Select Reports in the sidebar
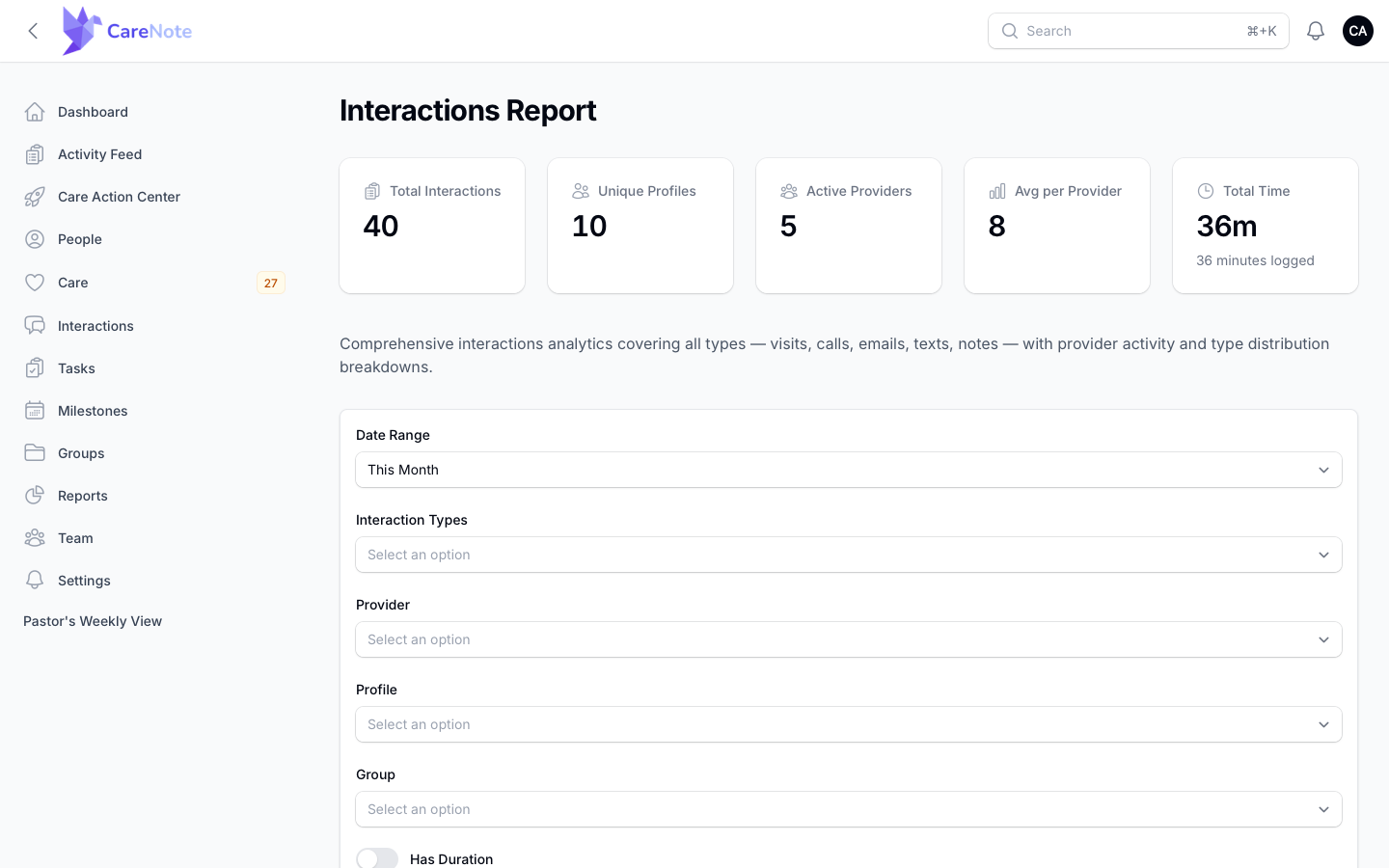The width and height of the screenshot is (1389, 868). 154,496
